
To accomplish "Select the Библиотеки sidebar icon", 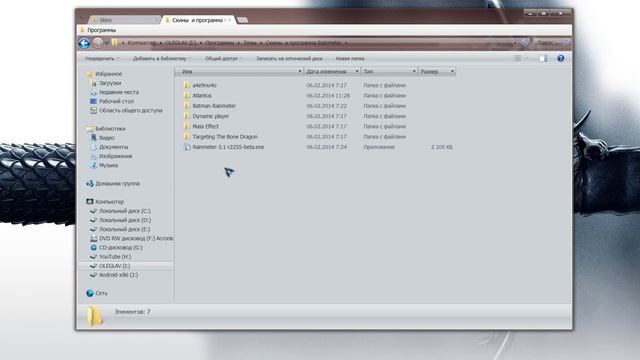I will 89,129.
